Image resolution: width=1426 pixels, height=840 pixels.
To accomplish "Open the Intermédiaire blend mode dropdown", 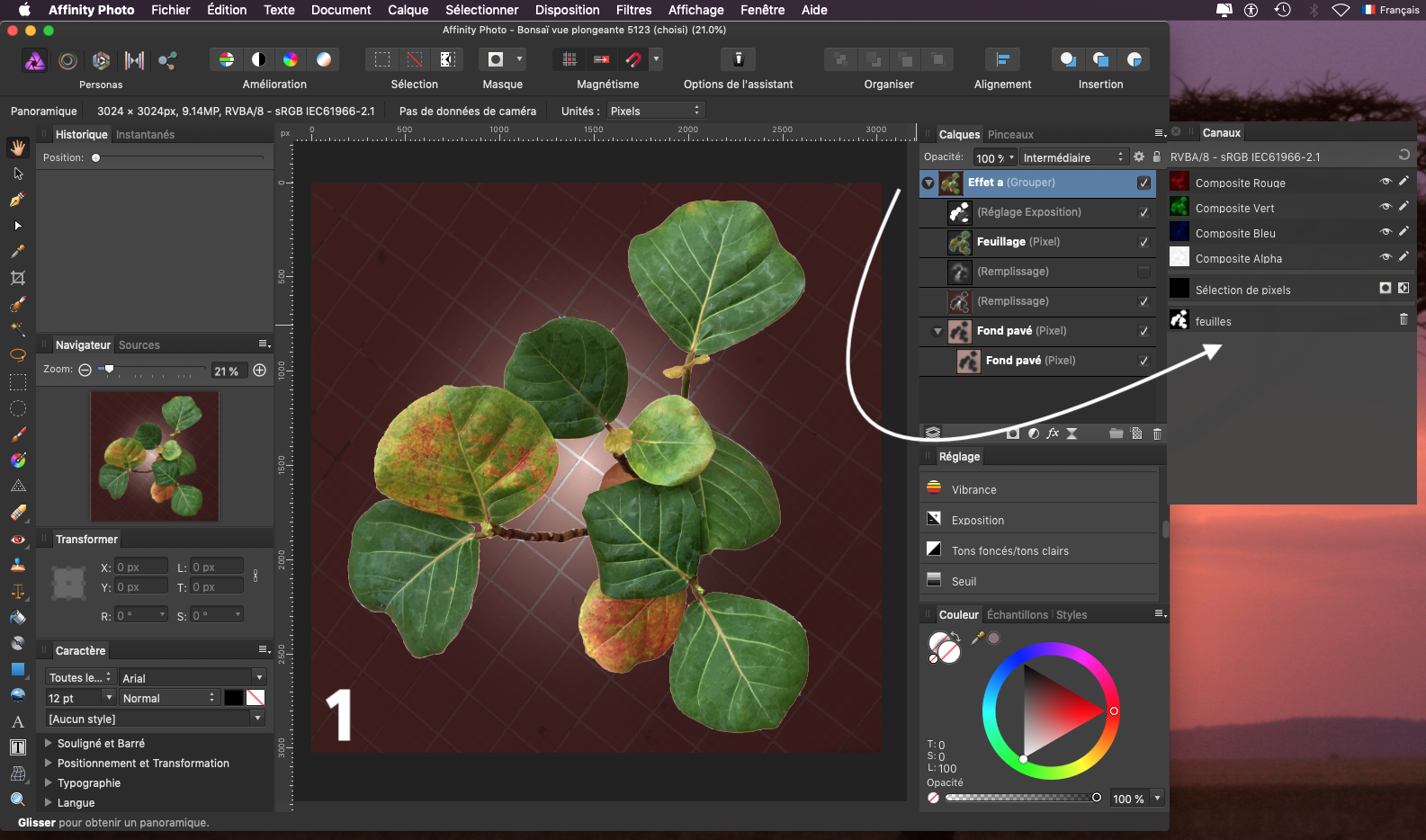I will coord(1073,157).
